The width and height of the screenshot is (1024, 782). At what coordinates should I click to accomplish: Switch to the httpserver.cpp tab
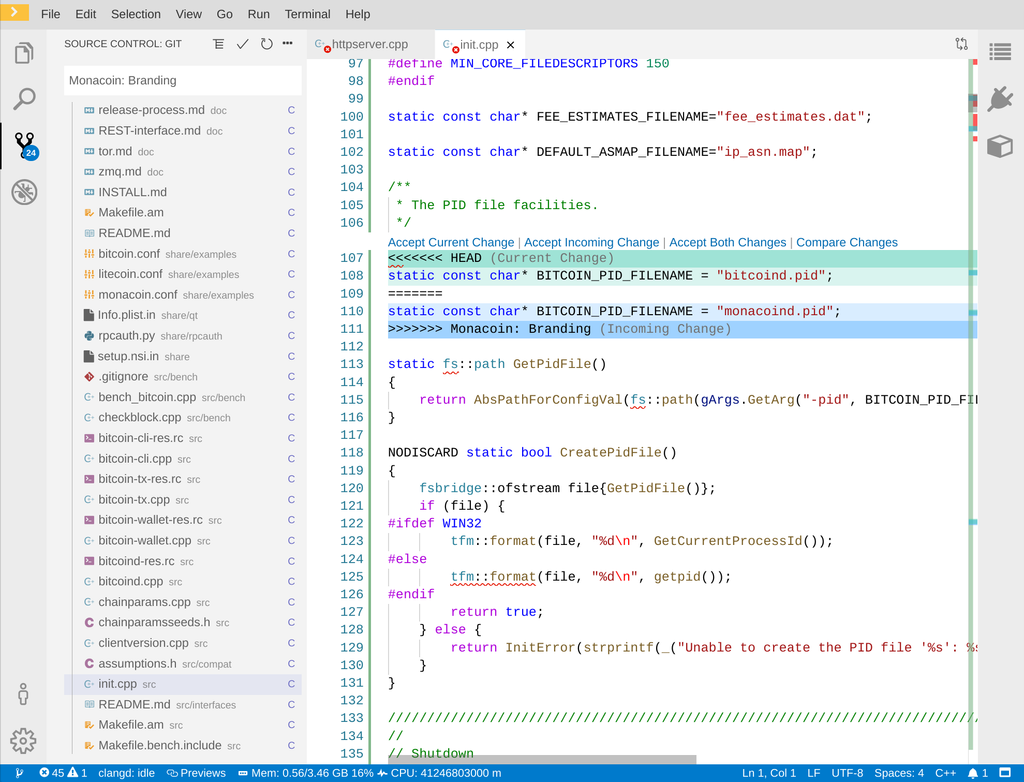pos(370,44)
